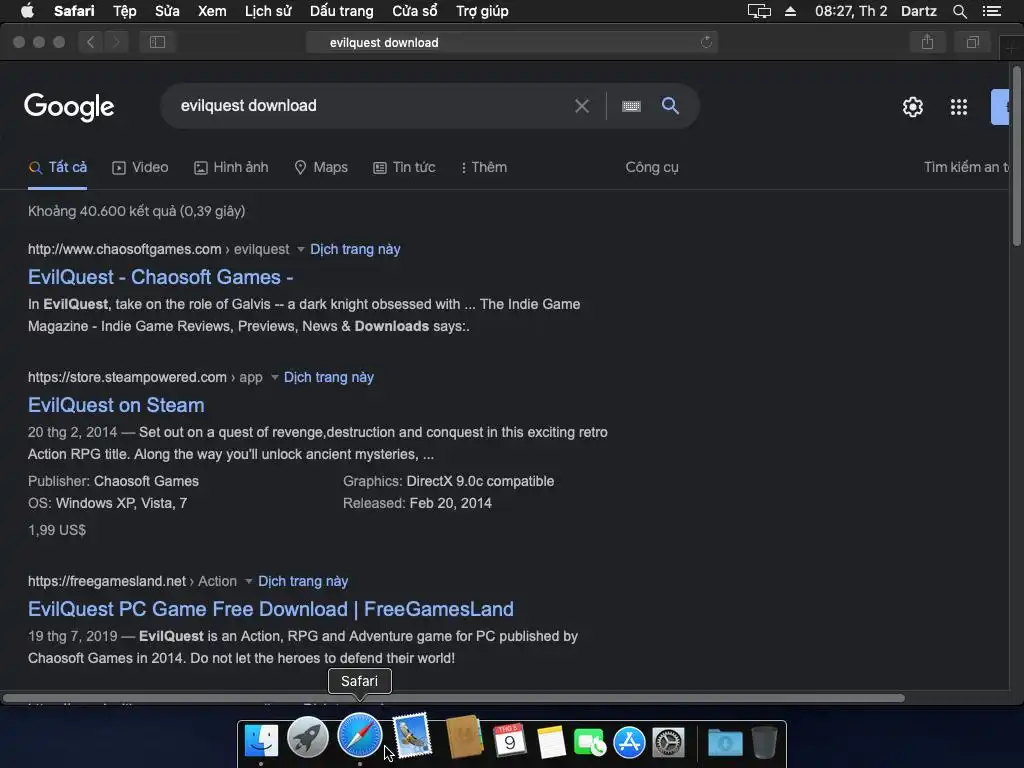
Task: Click Safari compass icon in Dock
Action: click(x=359, y=736)
